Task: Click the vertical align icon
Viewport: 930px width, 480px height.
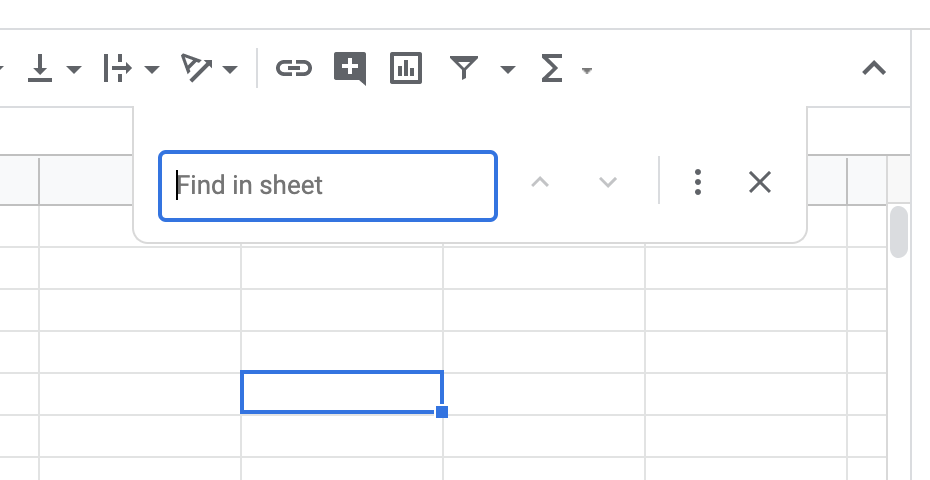Action: tap(40, 69)
